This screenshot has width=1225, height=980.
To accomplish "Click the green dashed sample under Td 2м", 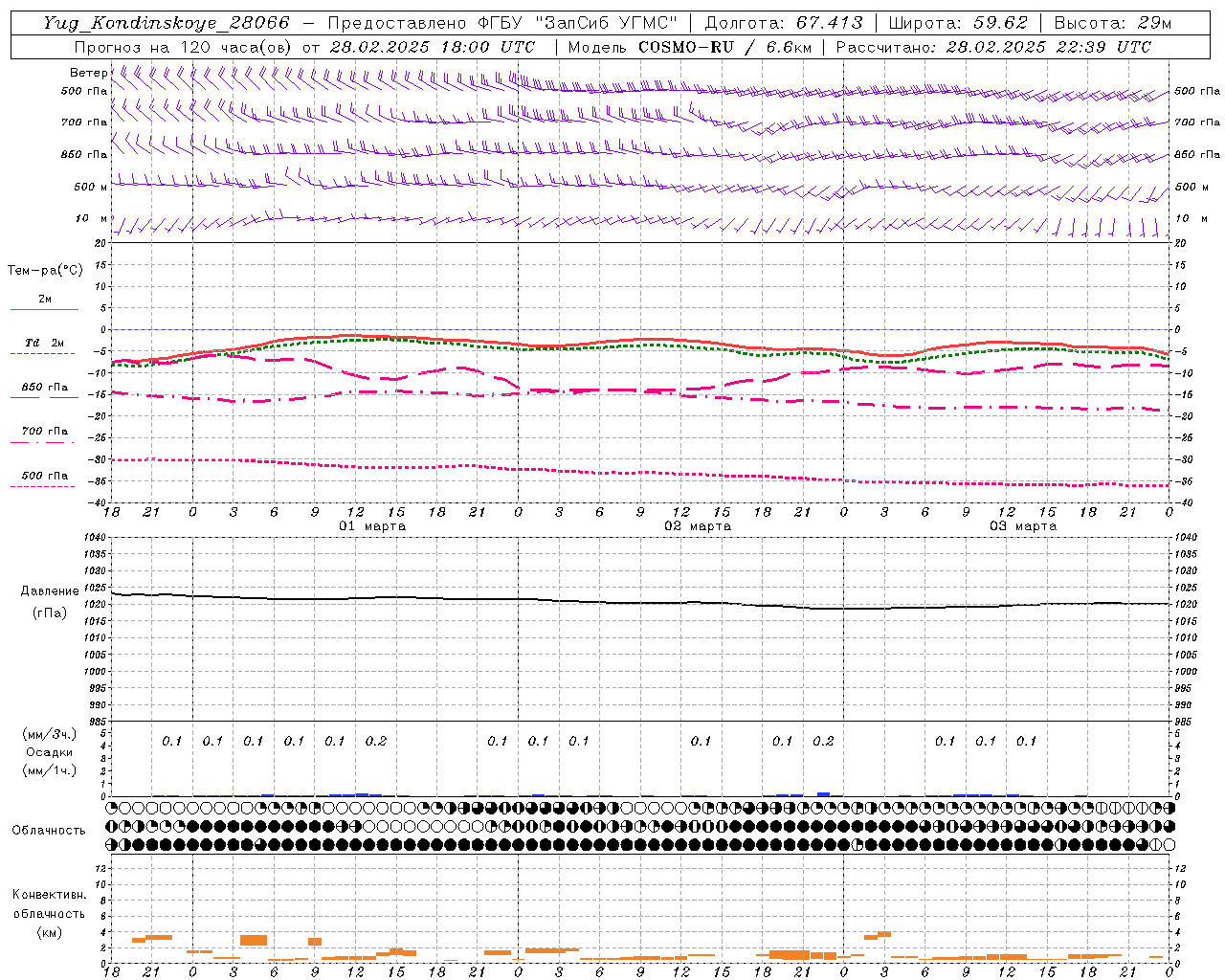I will click(x=43, y=353).
